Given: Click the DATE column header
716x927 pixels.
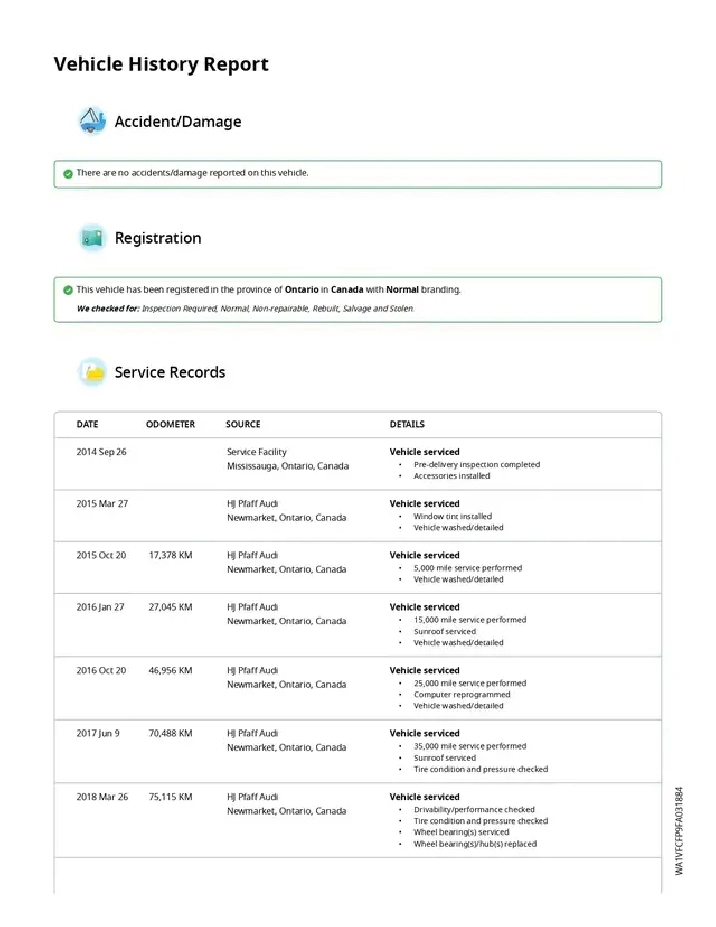Looking at the screenshot, I should pyautogui.click(x=87, y=424).
